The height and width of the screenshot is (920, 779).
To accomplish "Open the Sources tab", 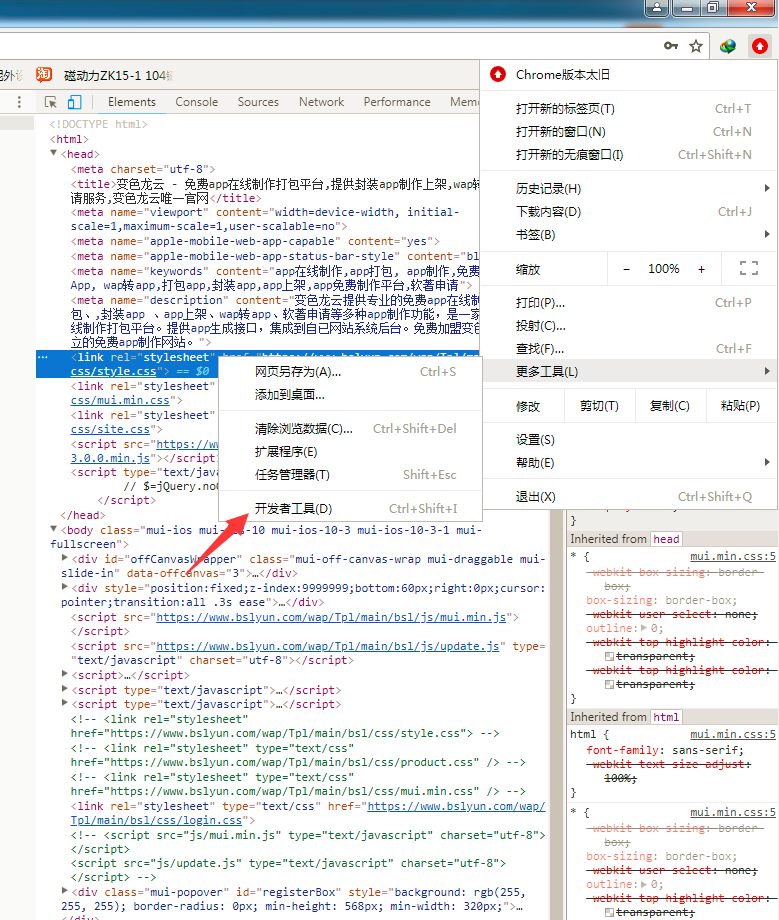I will pos(258,102).
